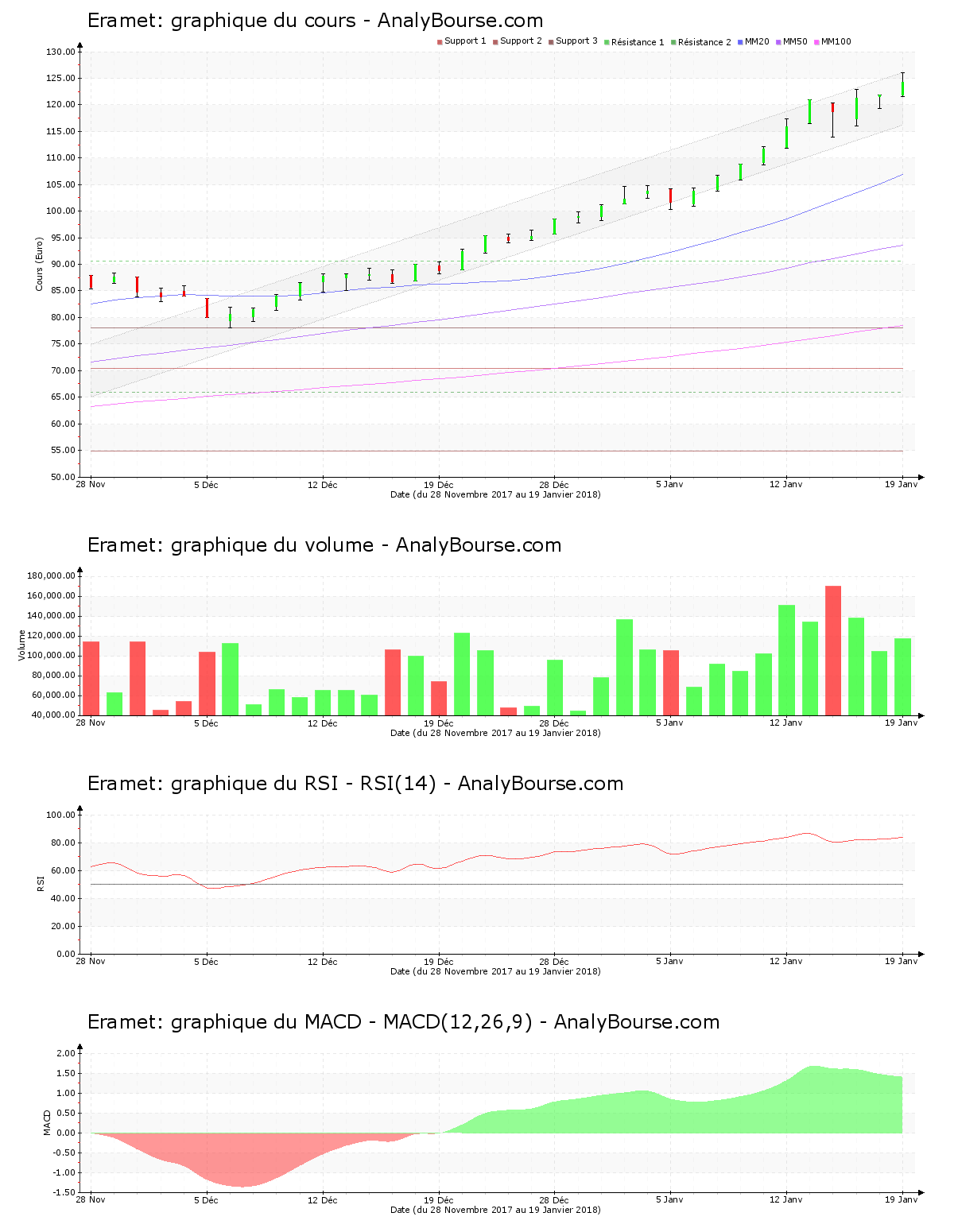Click the 125.00 price axis label
The height and width of the screenshot is (1232, 954).
60,78
